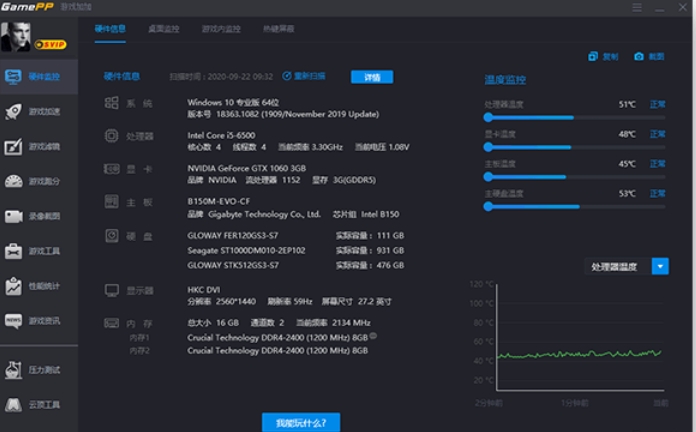Screen dimensions: 696x432
Task: Click the 我能玩什么? button
Action: click(301, 422)
